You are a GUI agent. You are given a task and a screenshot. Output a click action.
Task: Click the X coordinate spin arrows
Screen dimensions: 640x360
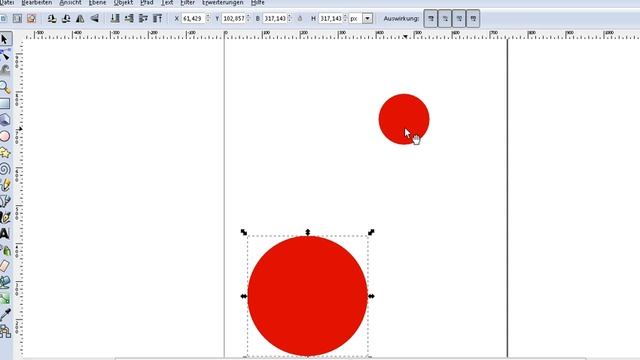[208, 18]
